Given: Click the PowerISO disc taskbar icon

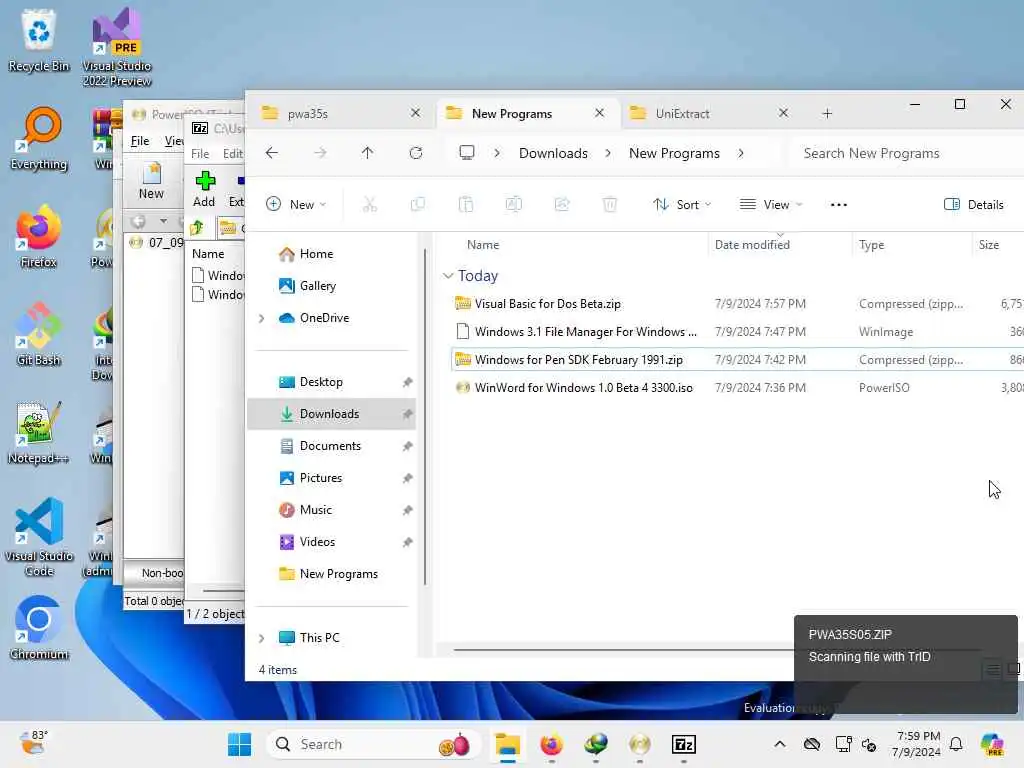Looking at the screenshot, I should click(640, 744).
